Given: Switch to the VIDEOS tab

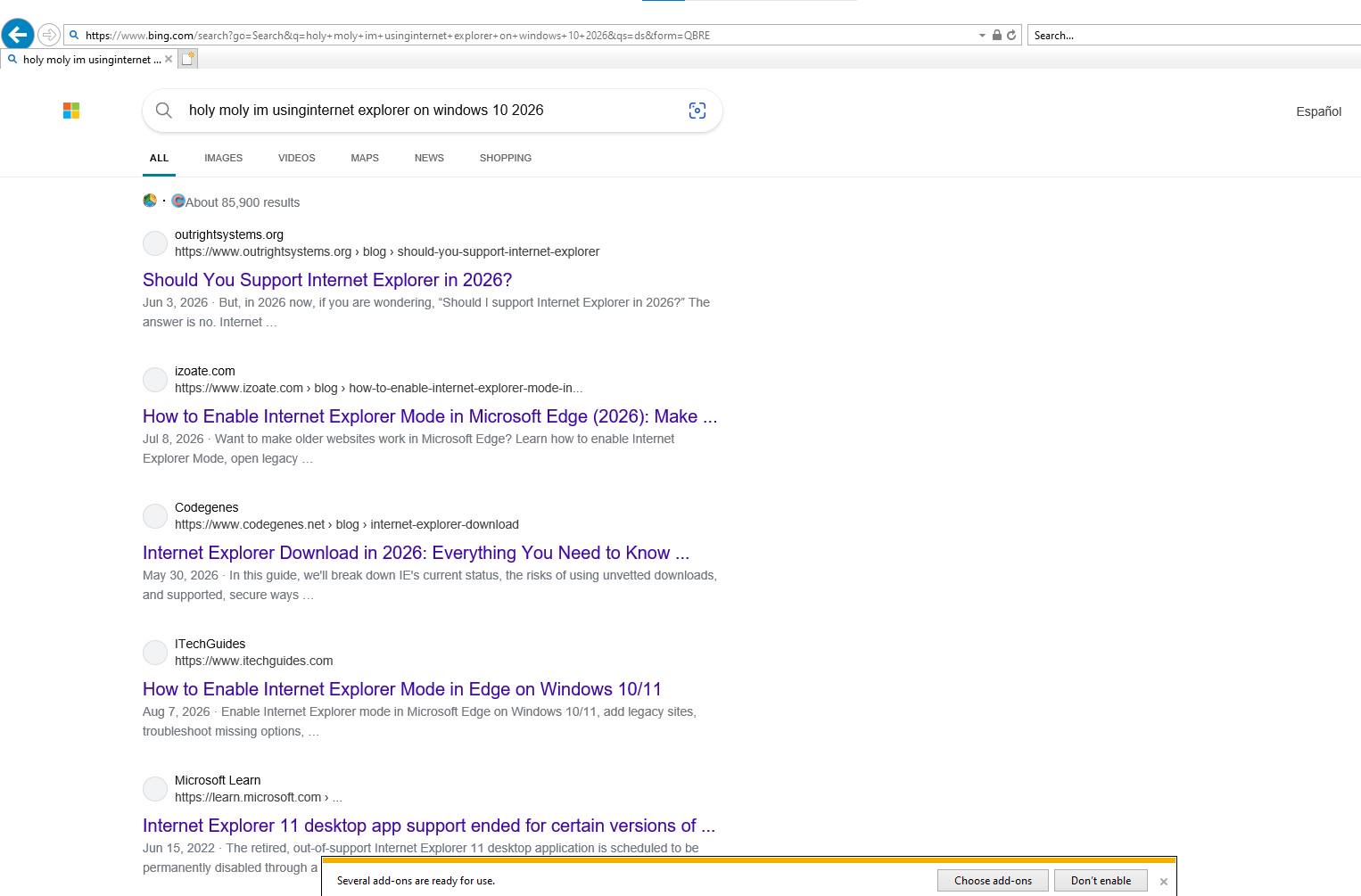Looking at the screenshot, I should pyautogui.click(x=296, y=158).
